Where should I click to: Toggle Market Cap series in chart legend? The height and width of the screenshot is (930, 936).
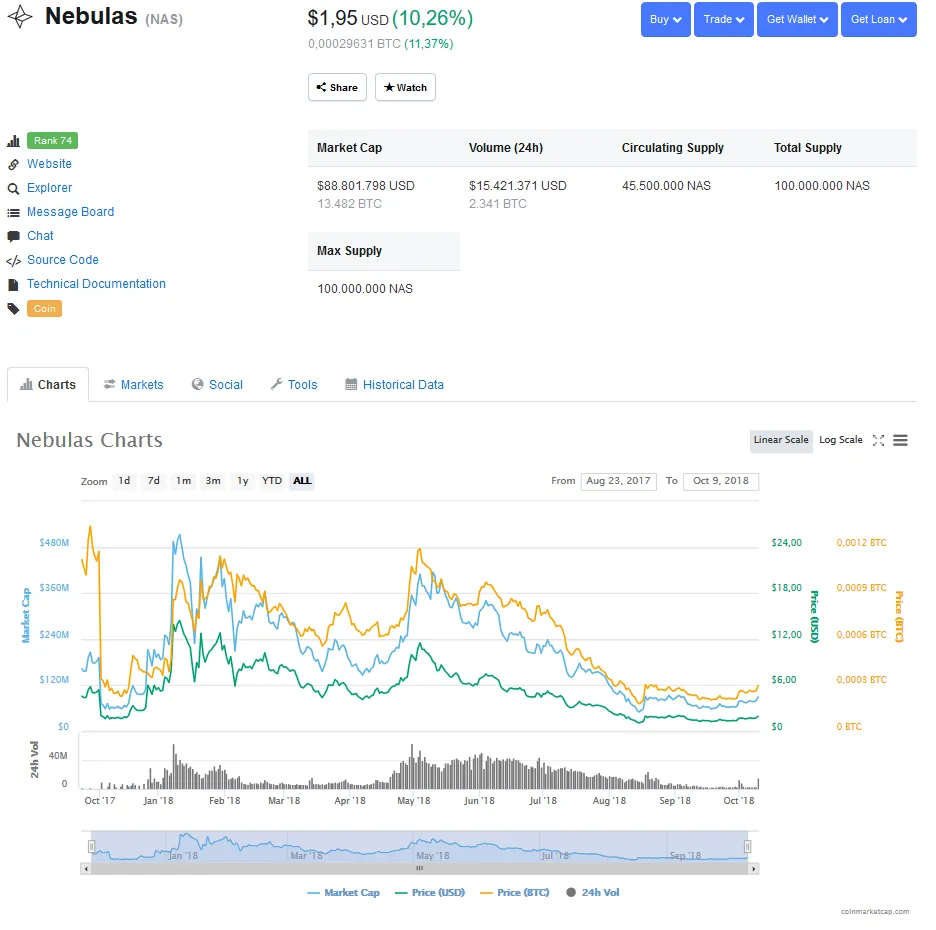pos(344,892)
